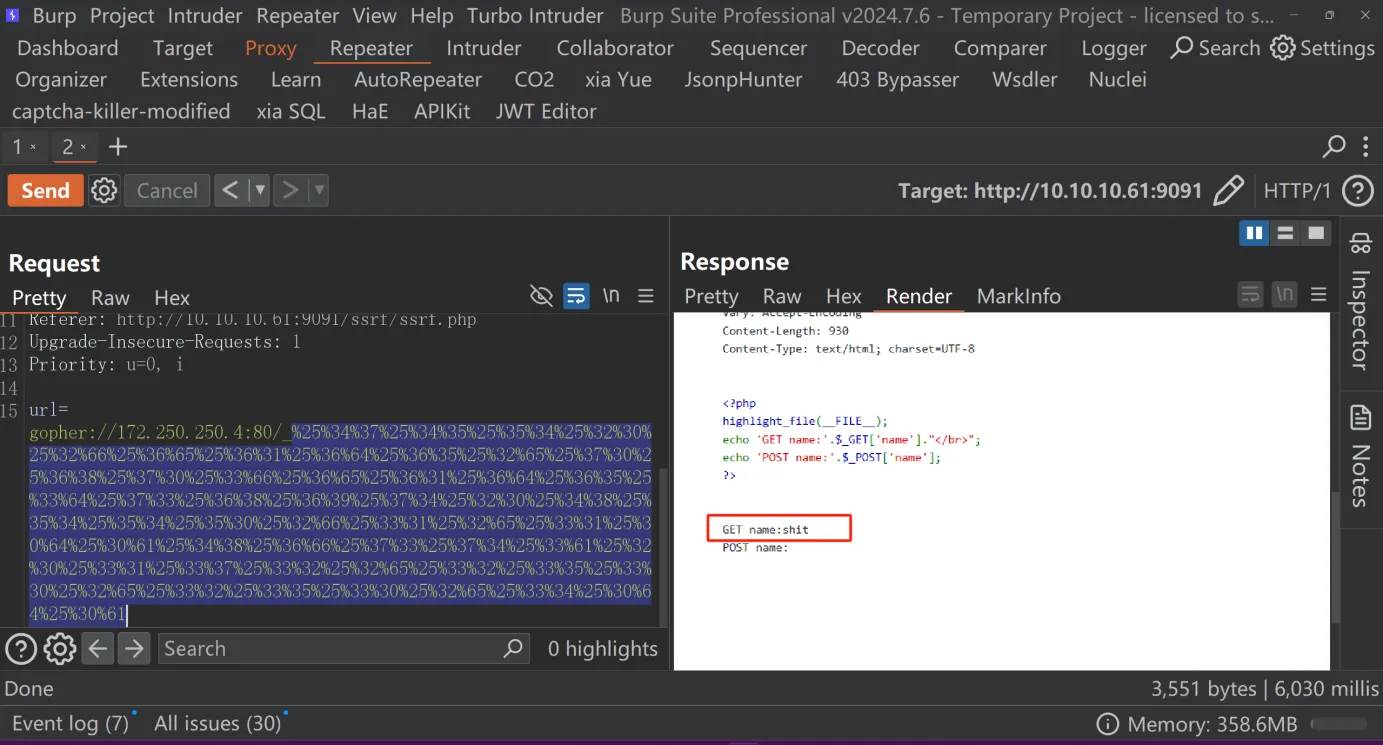This screenshot has width=1383, height=745.
Task: Switch to combined tabbed layout view
Action: [1317, 233]
